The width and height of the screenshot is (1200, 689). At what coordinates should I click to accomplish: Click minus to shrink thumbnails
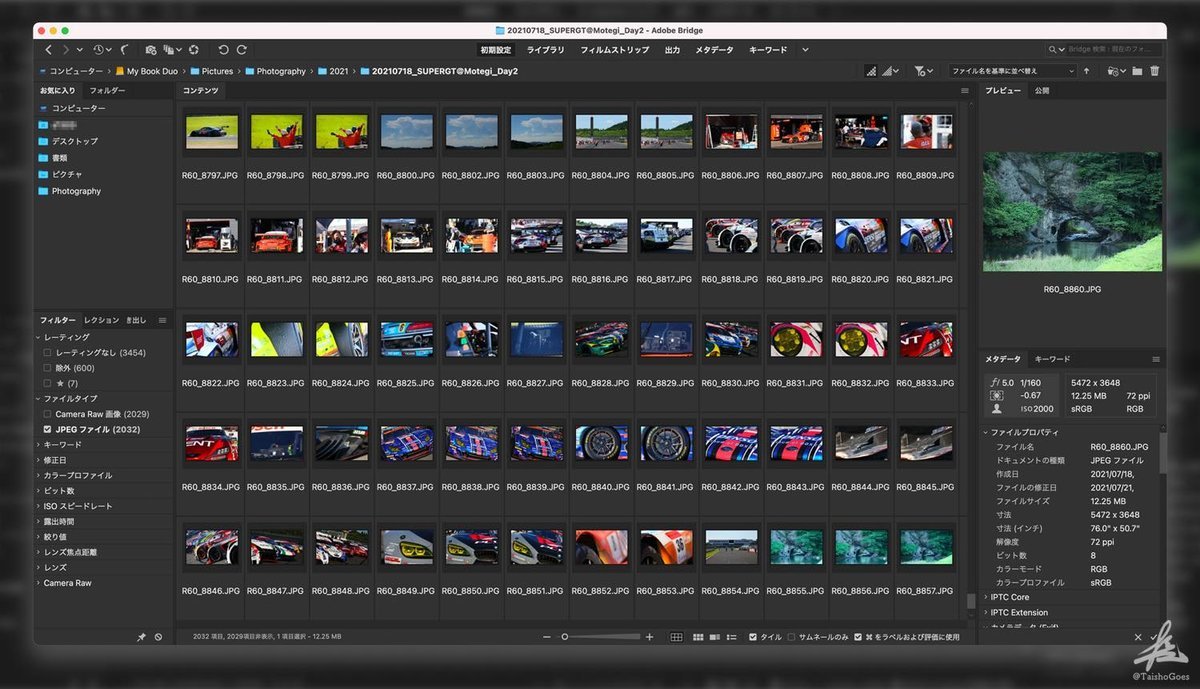click(x=546, y=637)
